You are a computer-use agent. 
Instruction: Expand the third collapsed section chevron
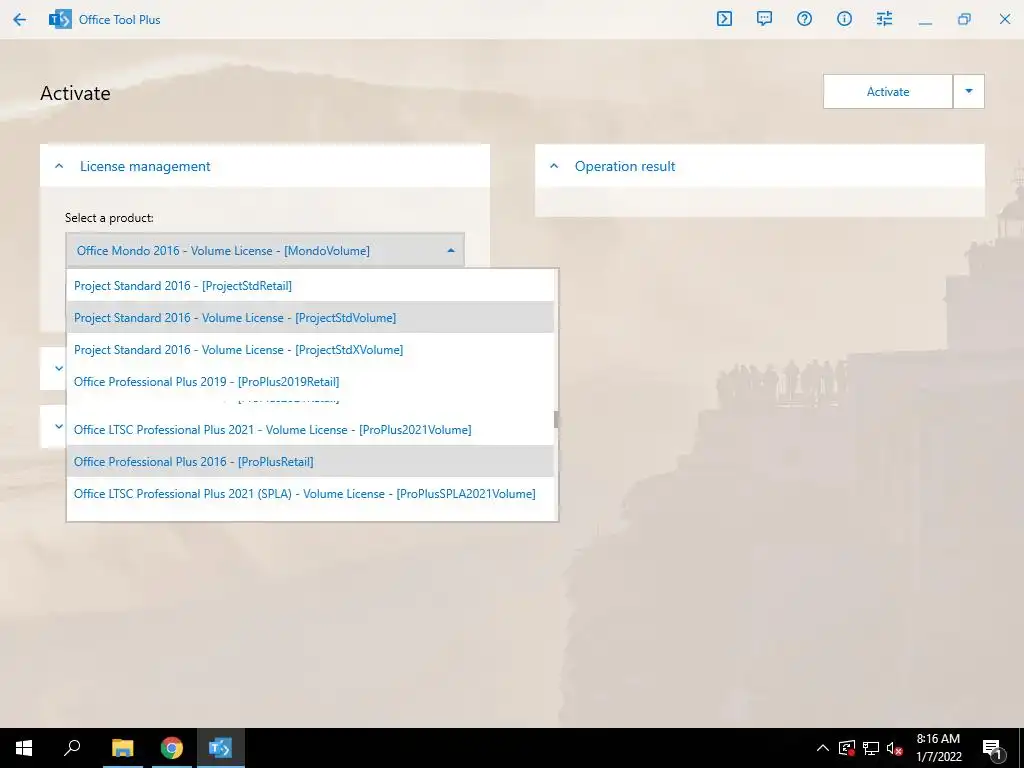(x=59, y=426)
